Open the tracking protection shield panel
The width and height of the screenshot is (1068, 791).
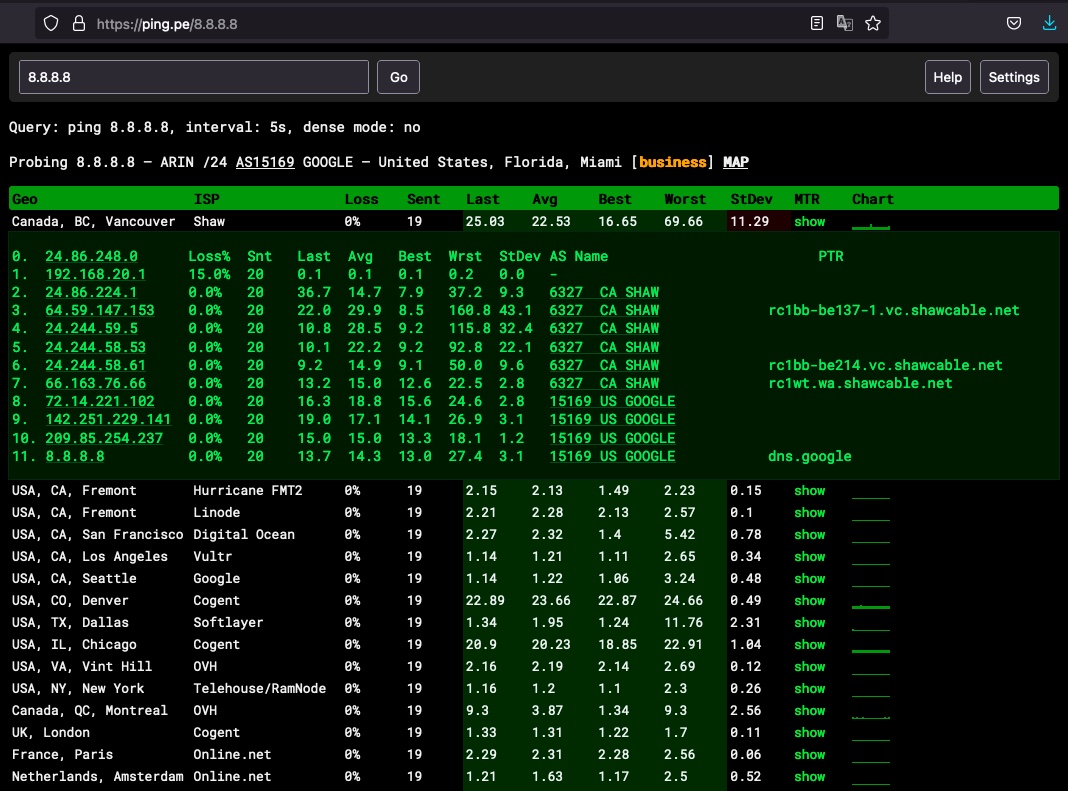coord(50,23)
